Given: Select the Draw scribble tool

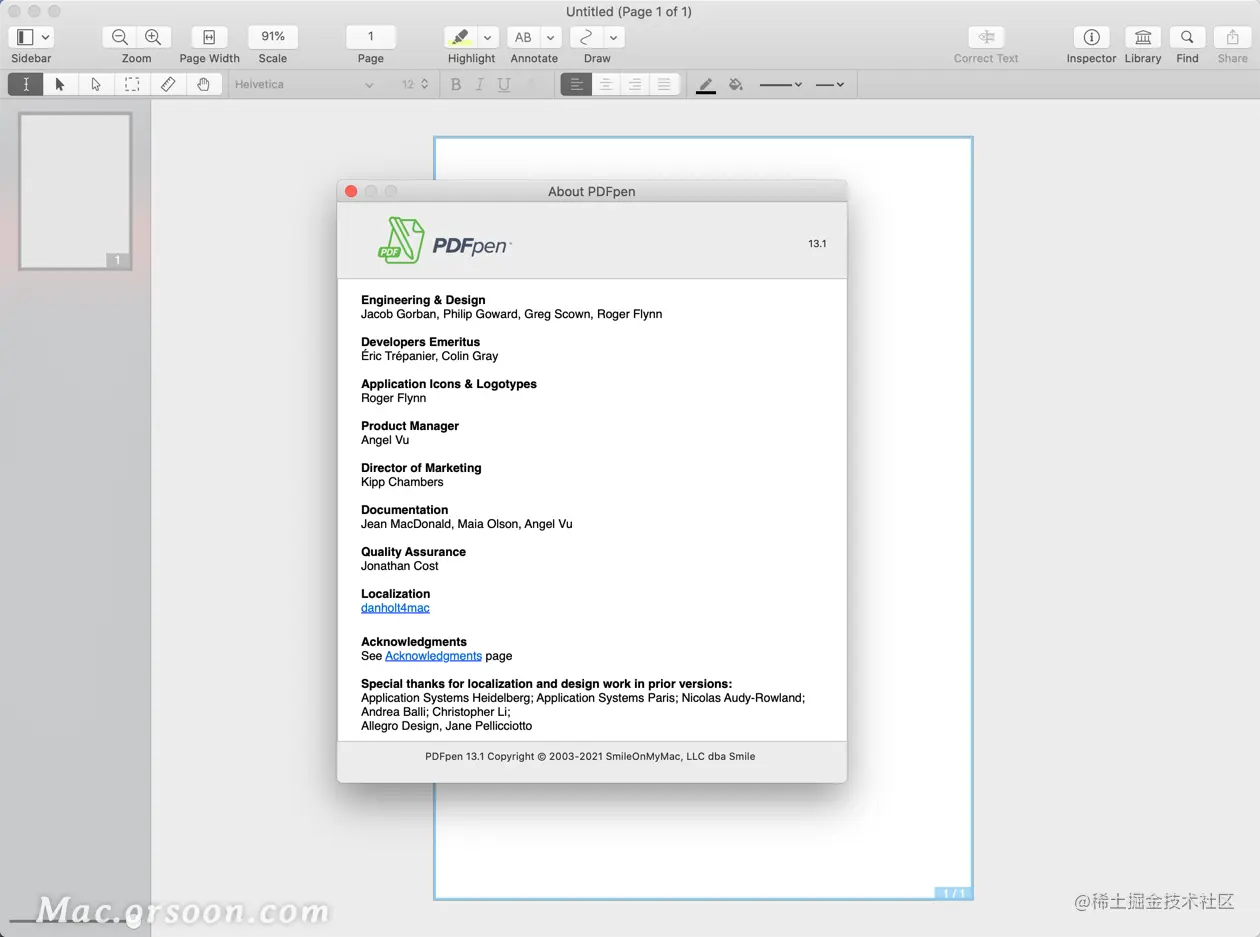Looking at the screenshot, I should point(587,37).
